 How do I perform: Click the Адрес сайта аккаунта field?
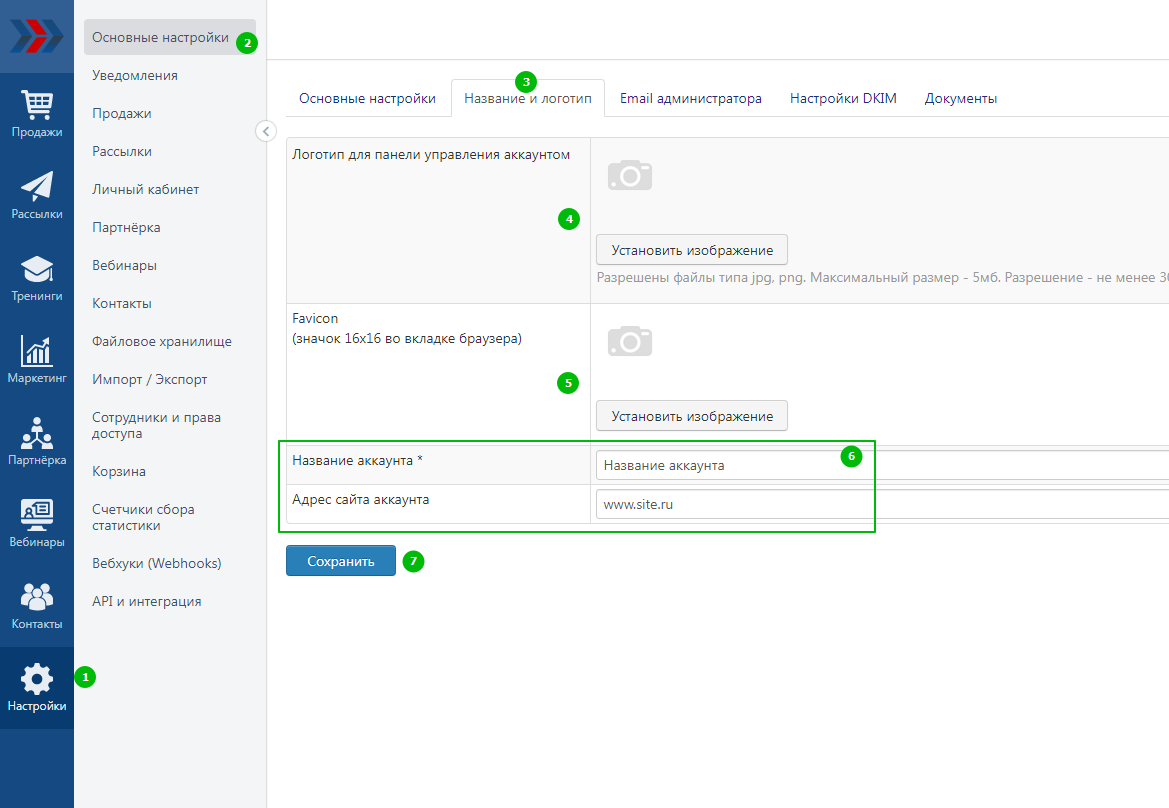(x=880, y=505)
